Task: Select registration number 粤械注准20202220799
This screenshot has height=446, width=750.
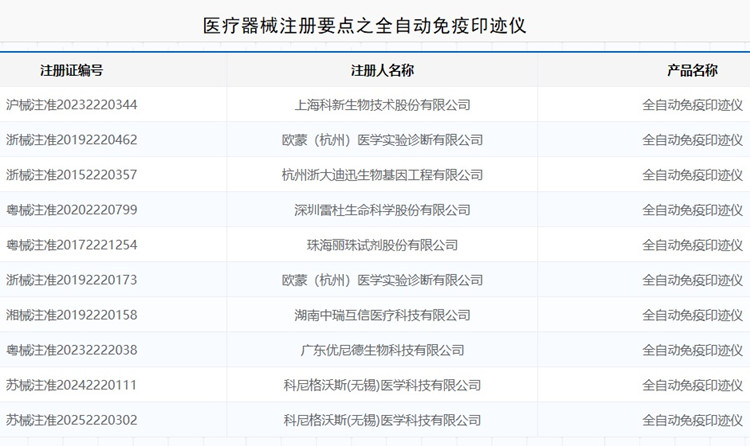Action: [x=72, y=210]
